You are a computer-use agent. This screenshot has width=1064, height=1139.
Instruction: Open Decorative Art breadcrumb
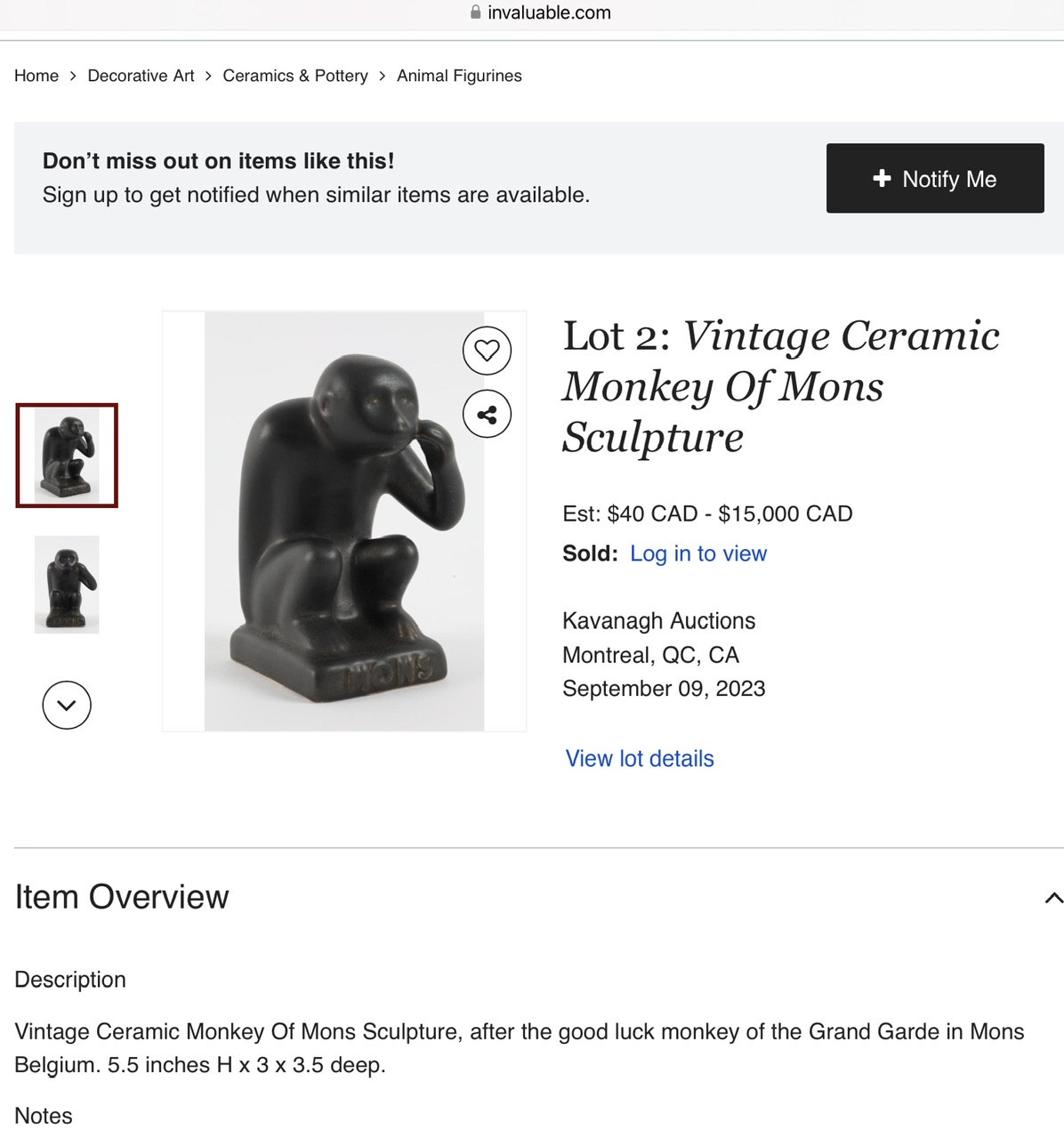[141, 76]
